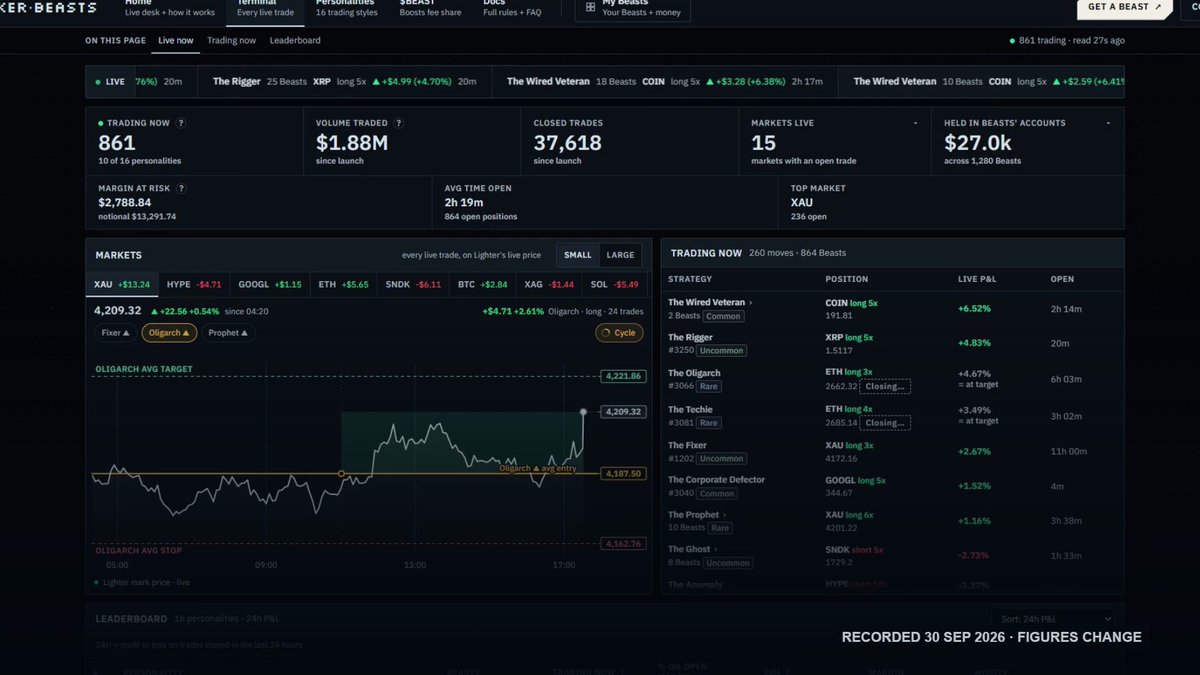This screenshot has height=675, width=1200.
Task: Select the HYPE market tab
Action: tap(194, 284)
